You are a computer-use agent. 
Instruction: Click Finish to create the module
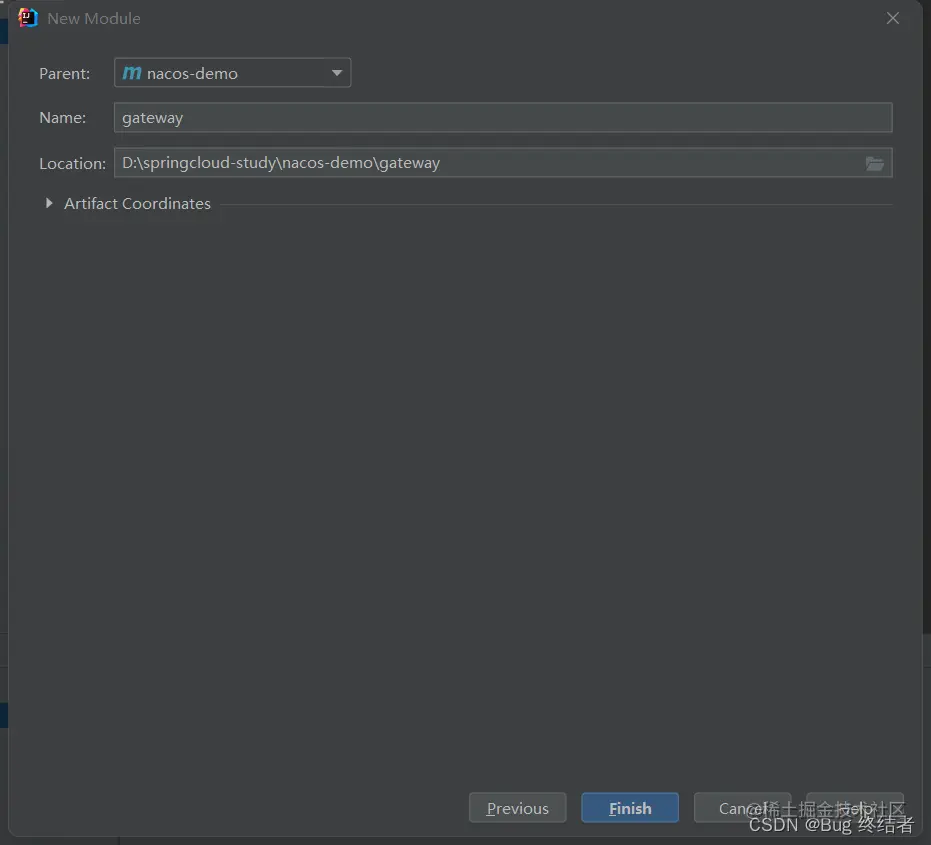point(630,808)
